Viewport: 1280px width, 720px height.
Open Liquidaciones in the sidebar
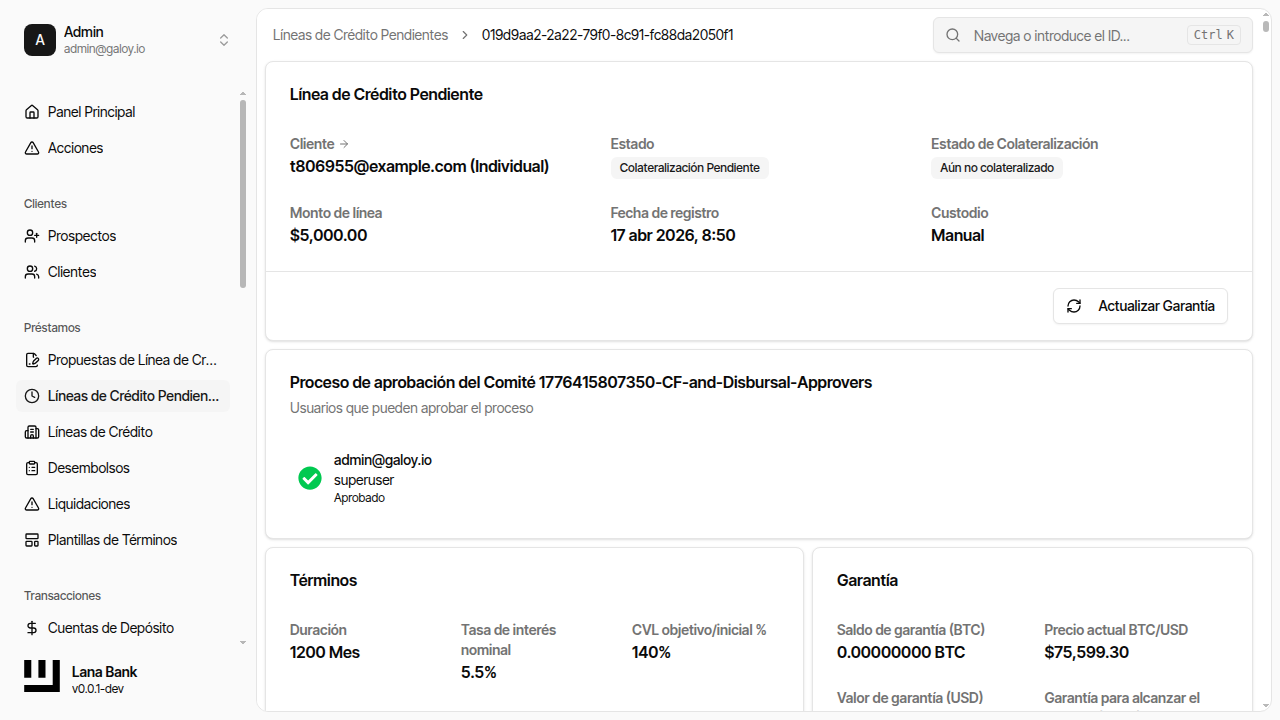click(x=89, y=504)
